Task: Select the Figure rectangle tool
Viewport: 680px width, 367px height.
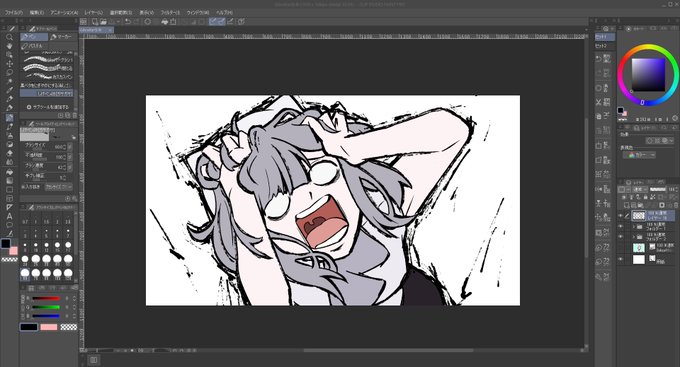Action: point(9,190)
